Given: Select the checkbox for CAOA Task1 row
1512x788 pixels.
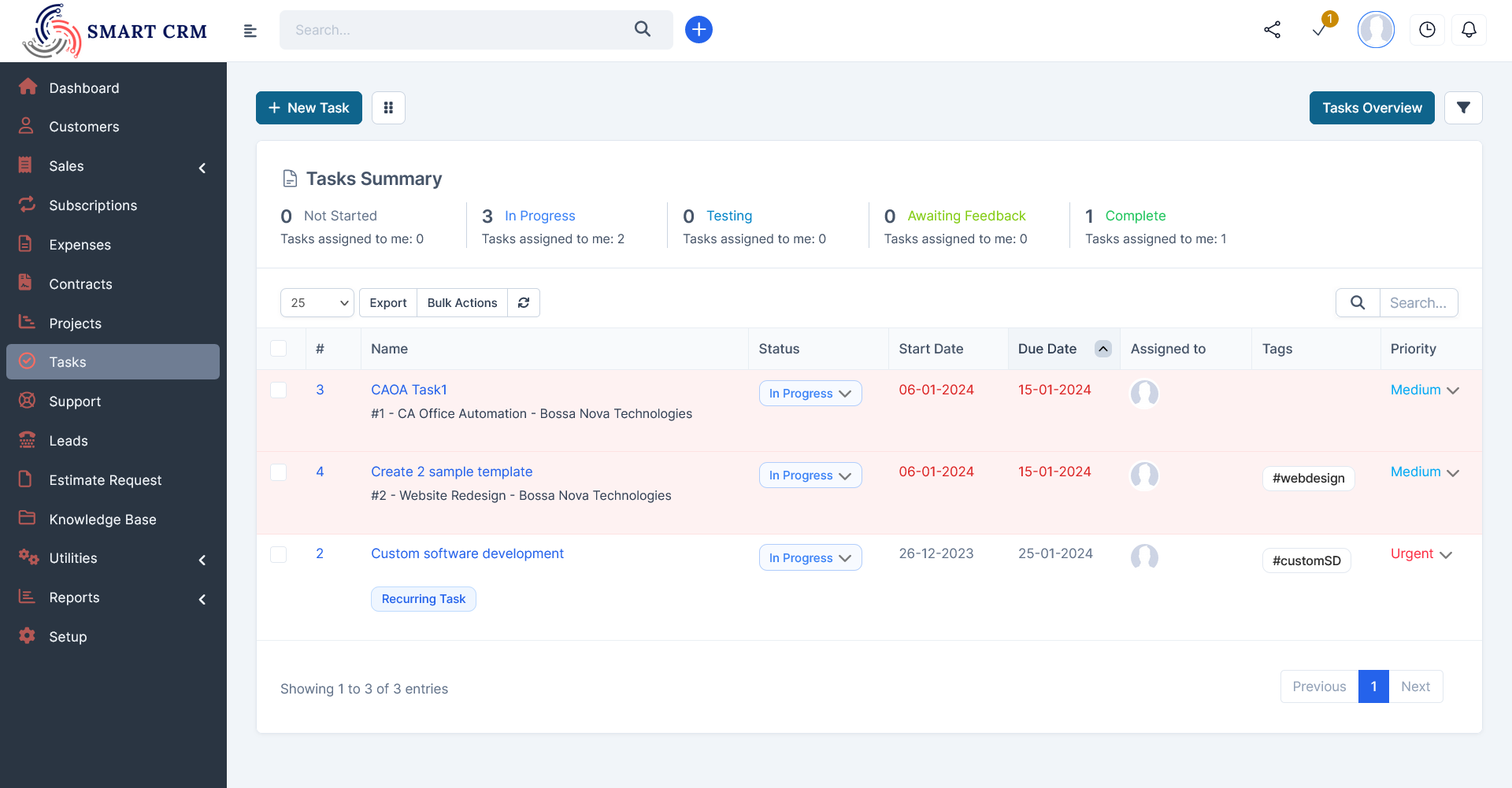Looking at the screenshot, I should click(279, 390).
